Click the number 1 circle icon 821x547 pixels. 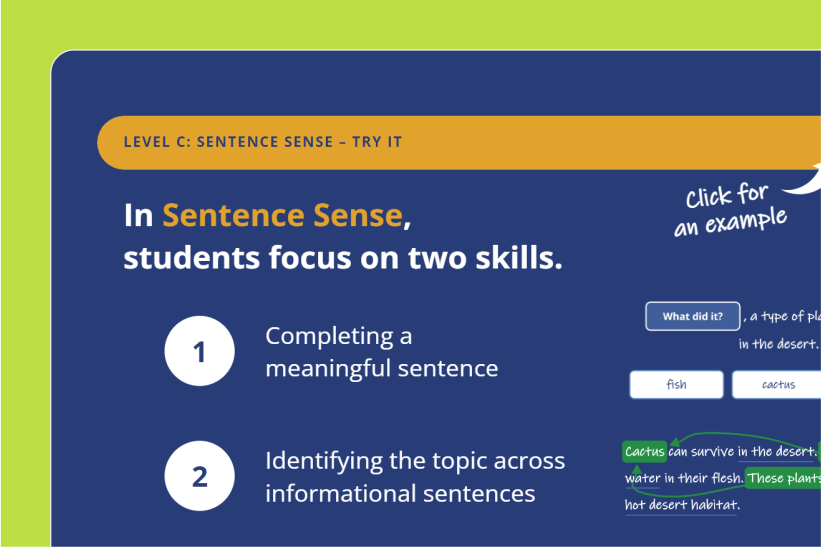[199, 351]
